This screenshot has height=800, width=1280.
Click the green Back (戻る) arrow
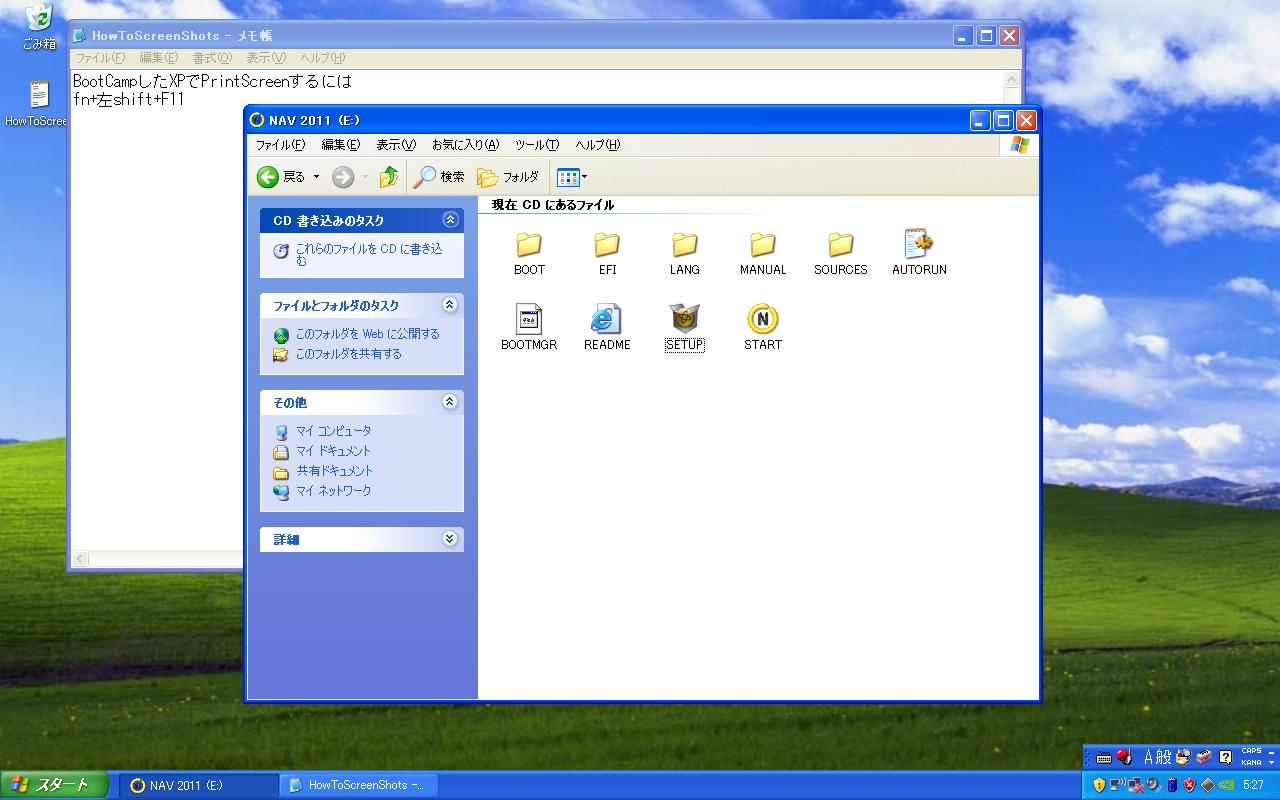pos(268,177)
